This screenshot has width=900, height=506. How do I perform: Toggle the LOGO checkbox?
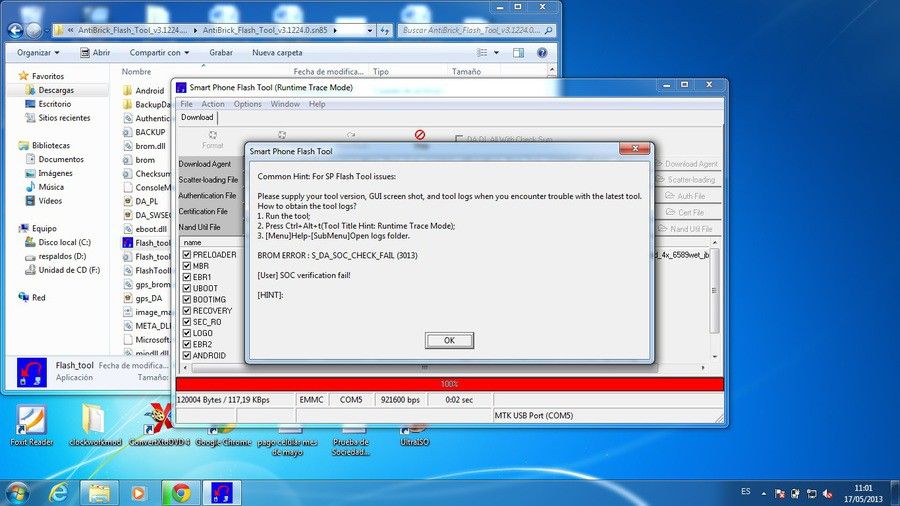[187, 333]
